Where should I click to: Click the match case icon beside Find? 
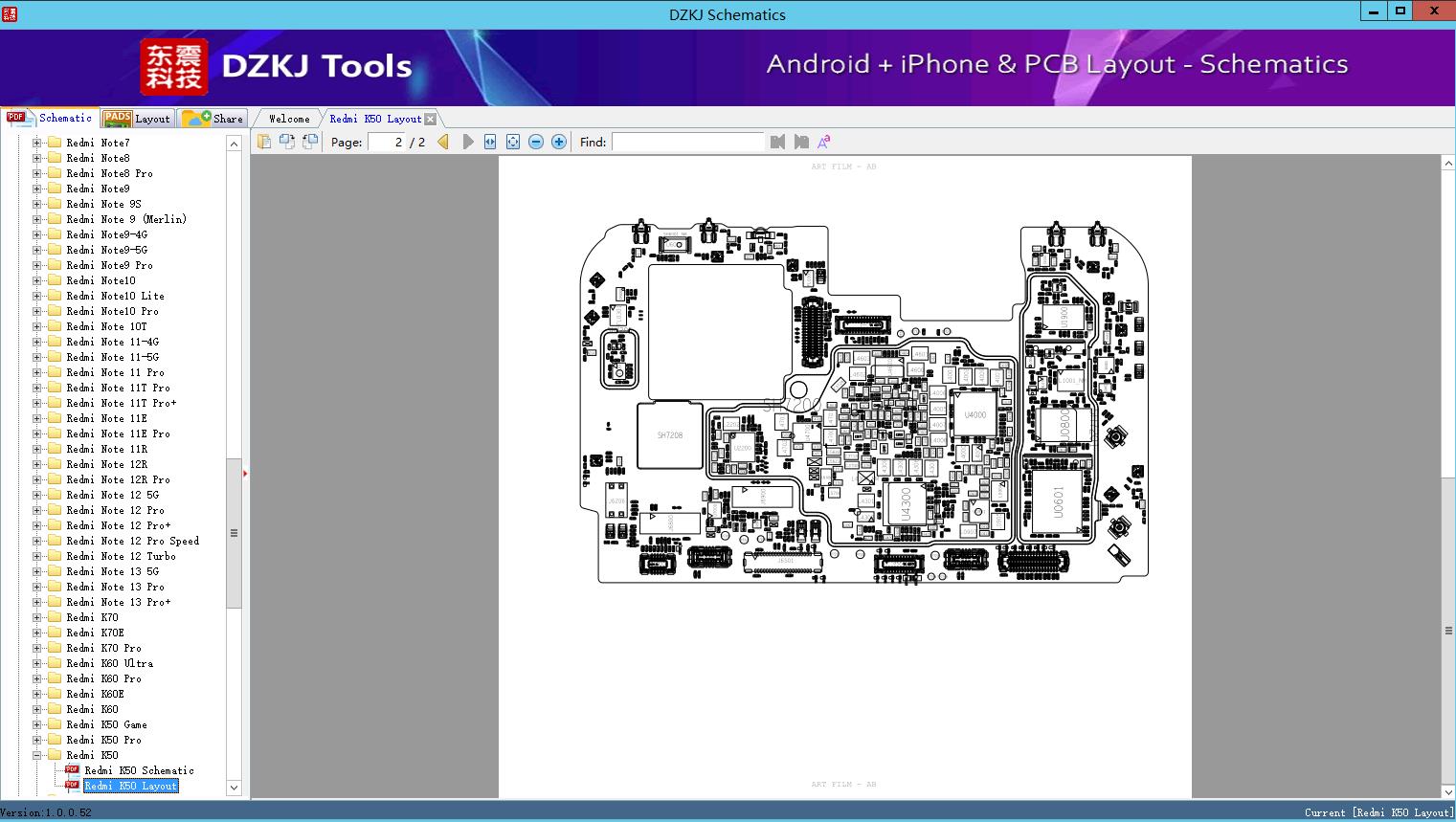823,142
